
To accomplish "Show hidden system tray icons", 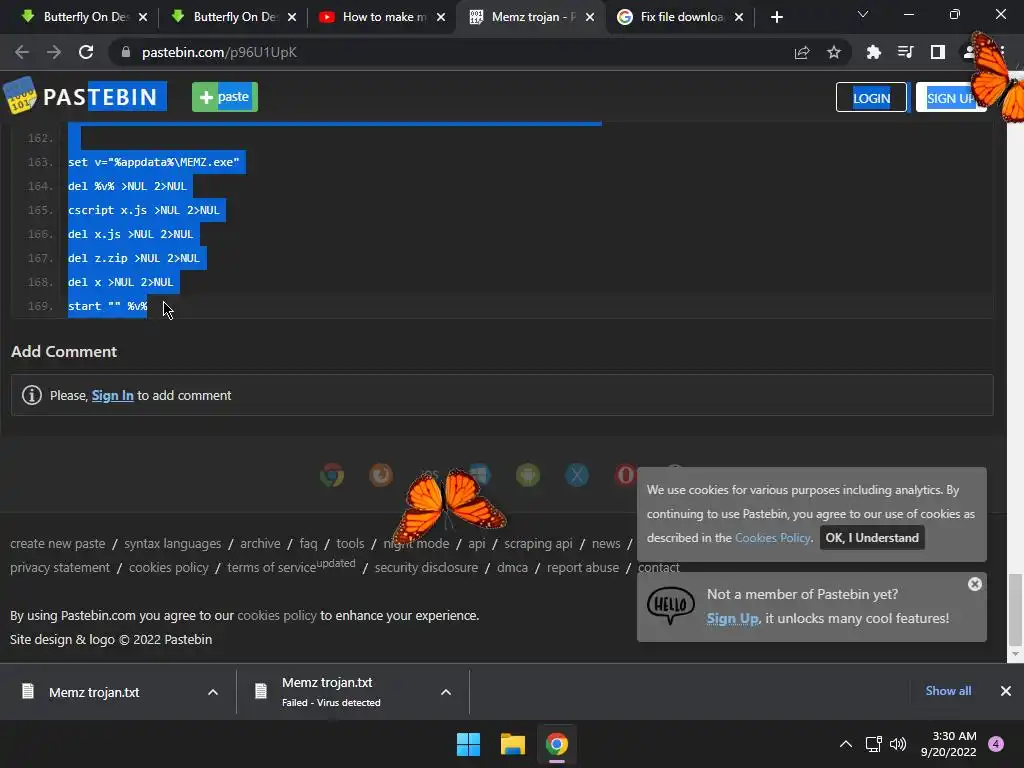I will 846,744.
